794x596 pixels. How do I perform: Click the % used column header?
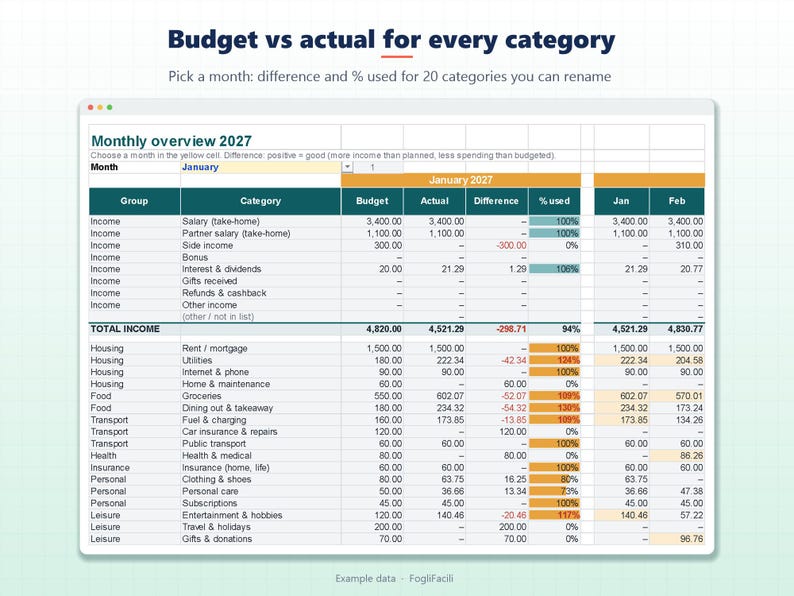tap(554, 201)
